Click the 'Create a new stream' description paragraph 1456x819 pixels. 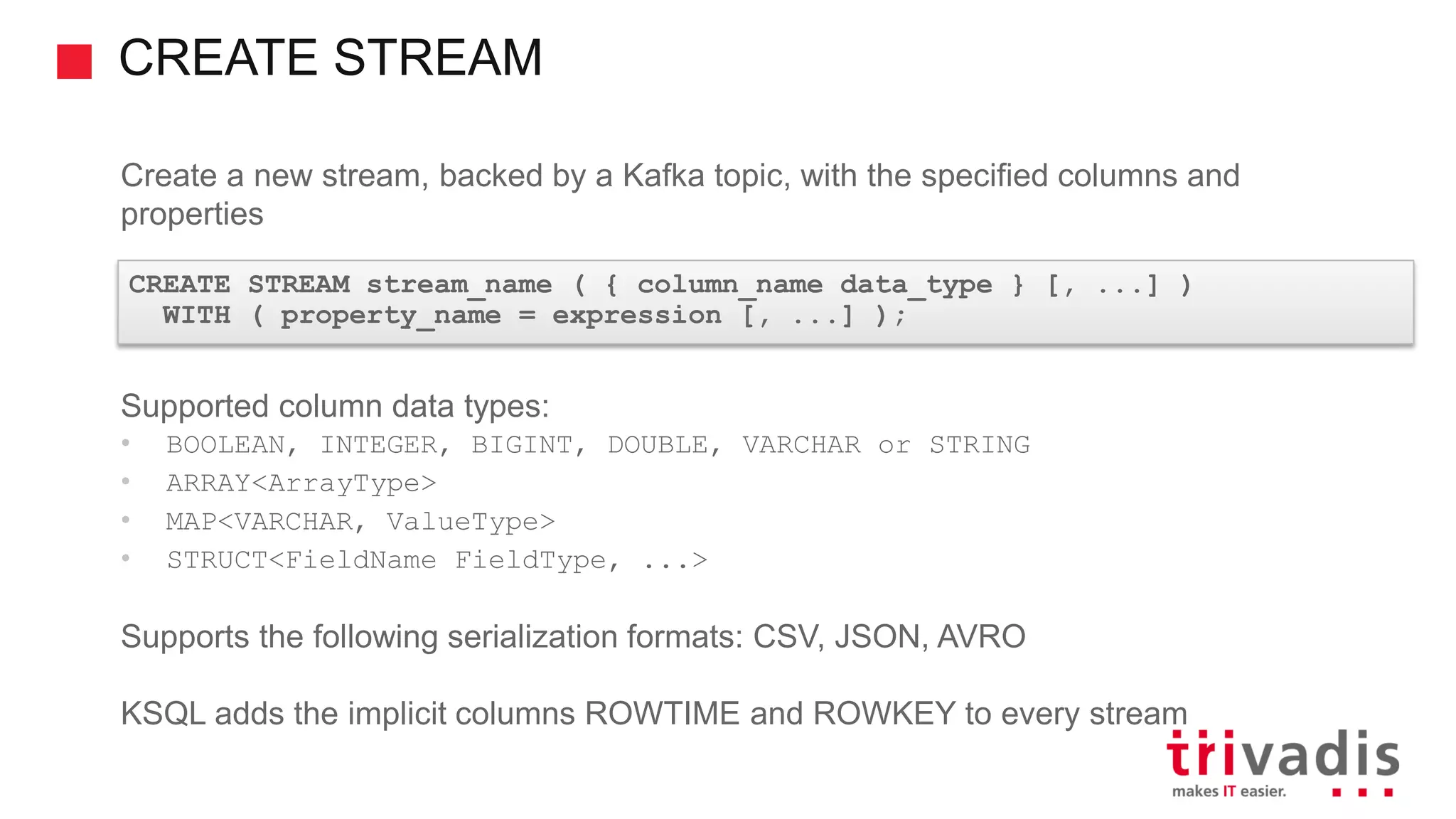(x=680, y=195)
